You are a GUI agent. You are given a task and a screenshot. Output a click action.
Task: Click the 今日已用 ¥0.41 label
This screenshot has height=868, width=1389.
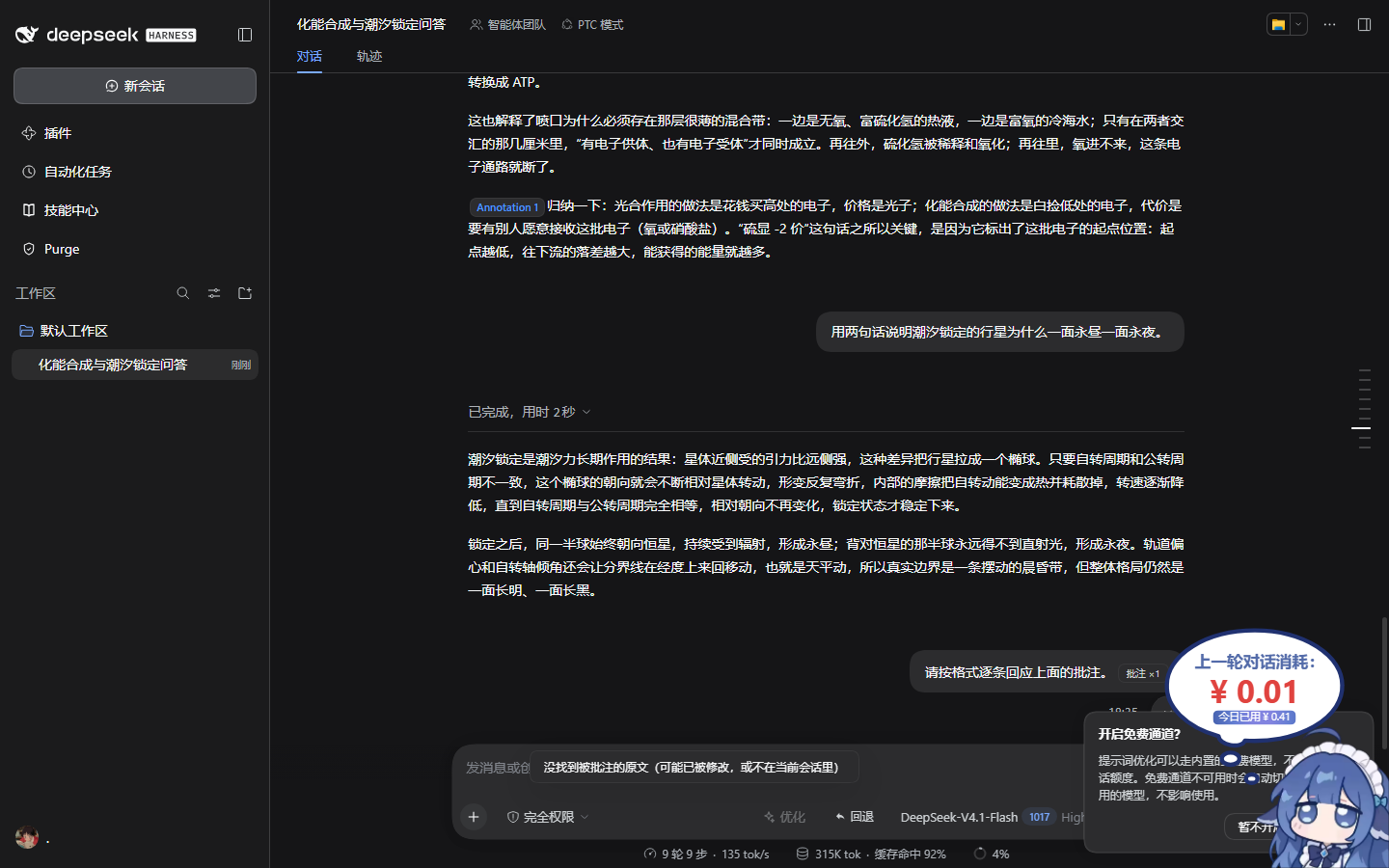1254,717
